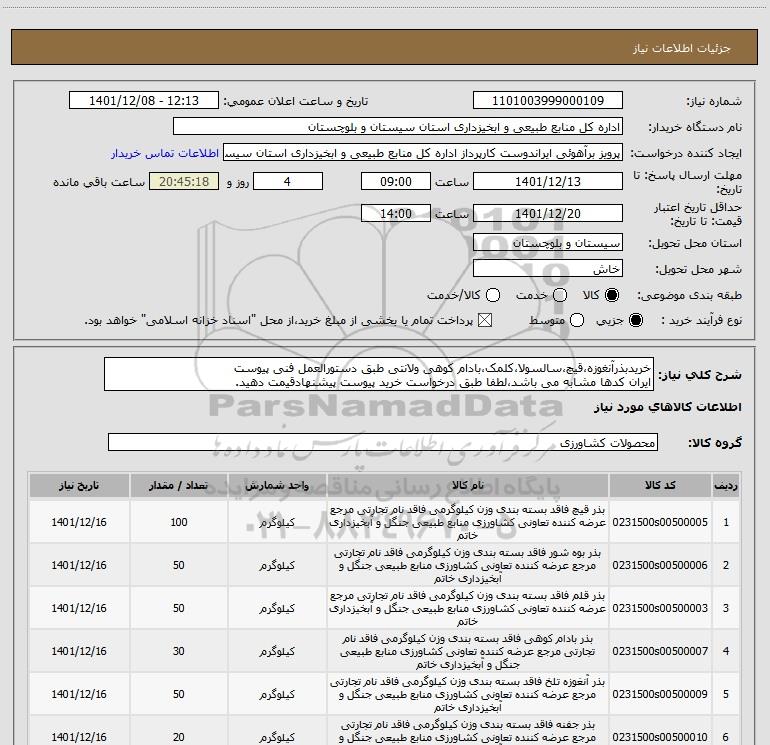
Task: Click the واحد شمارش column header
Action: click(277, 485)
